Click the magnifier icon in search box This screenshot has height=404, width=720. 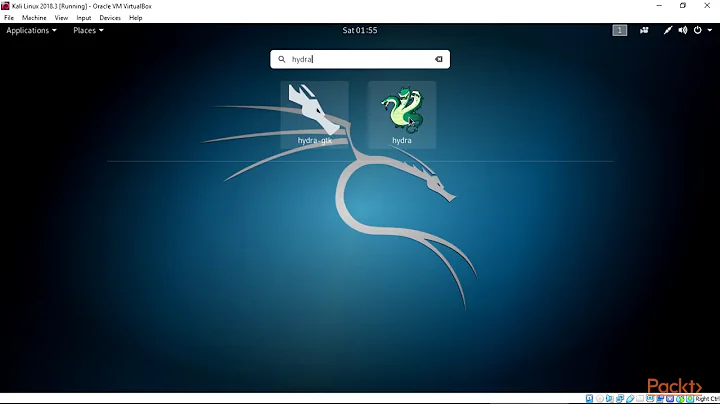(x=281, y=59)
